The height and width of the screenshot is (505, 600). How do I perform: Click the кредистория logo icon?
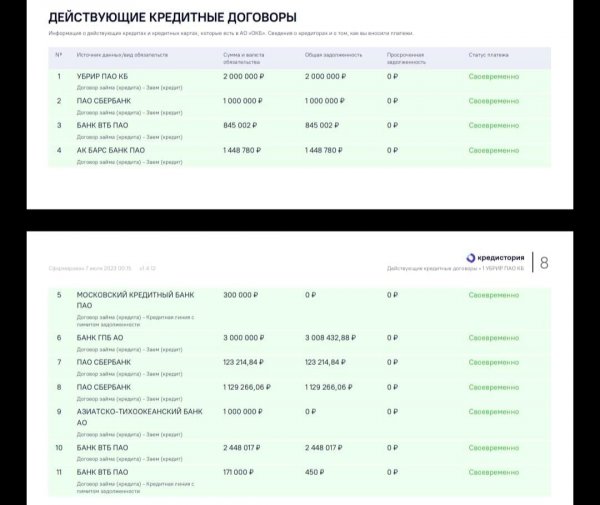(x=471, y=258)
